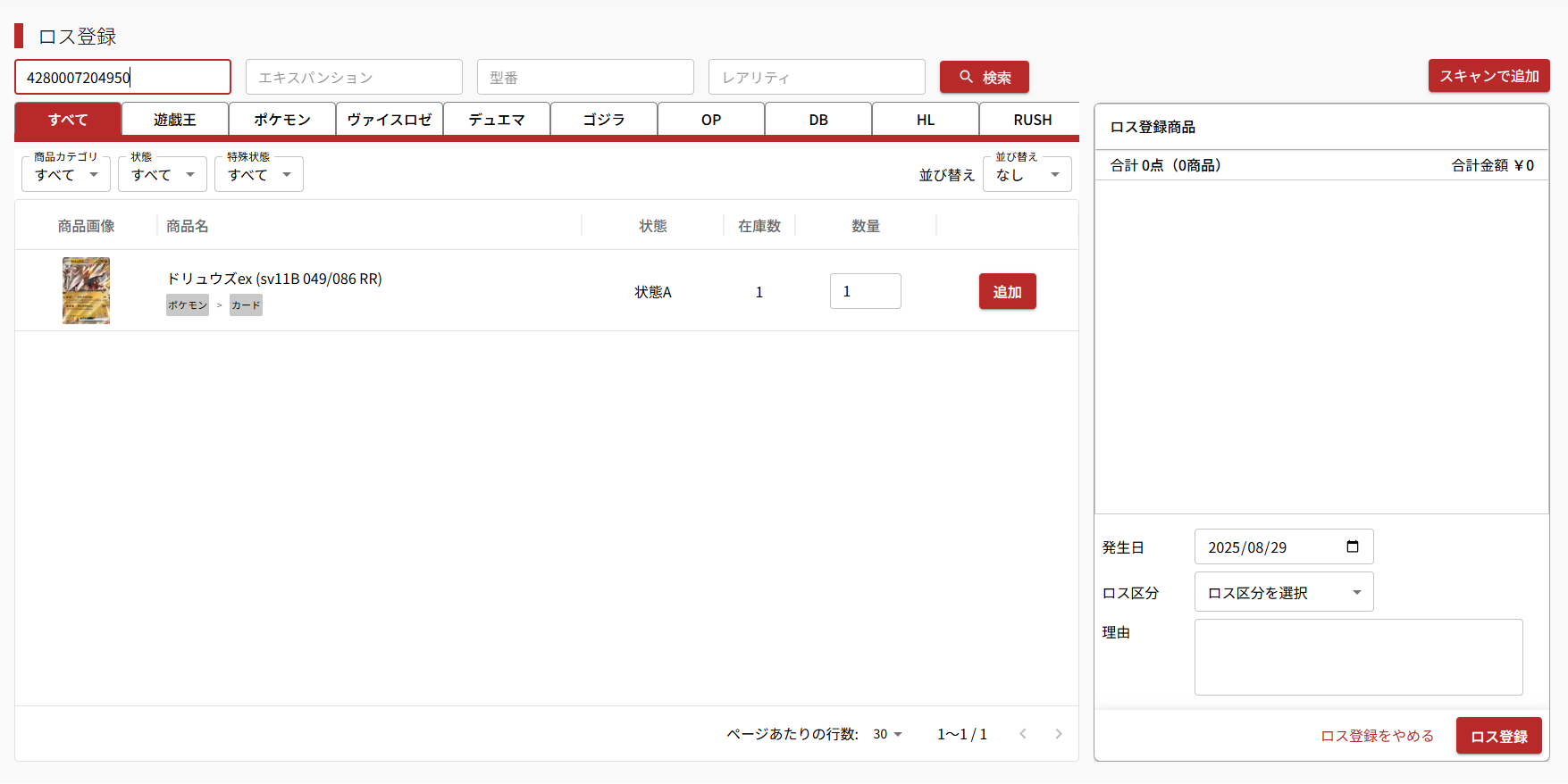The height and width of the screenshot is (784, 1568).
Task: Change rows per page dropdown
Action: coord(888,734)
